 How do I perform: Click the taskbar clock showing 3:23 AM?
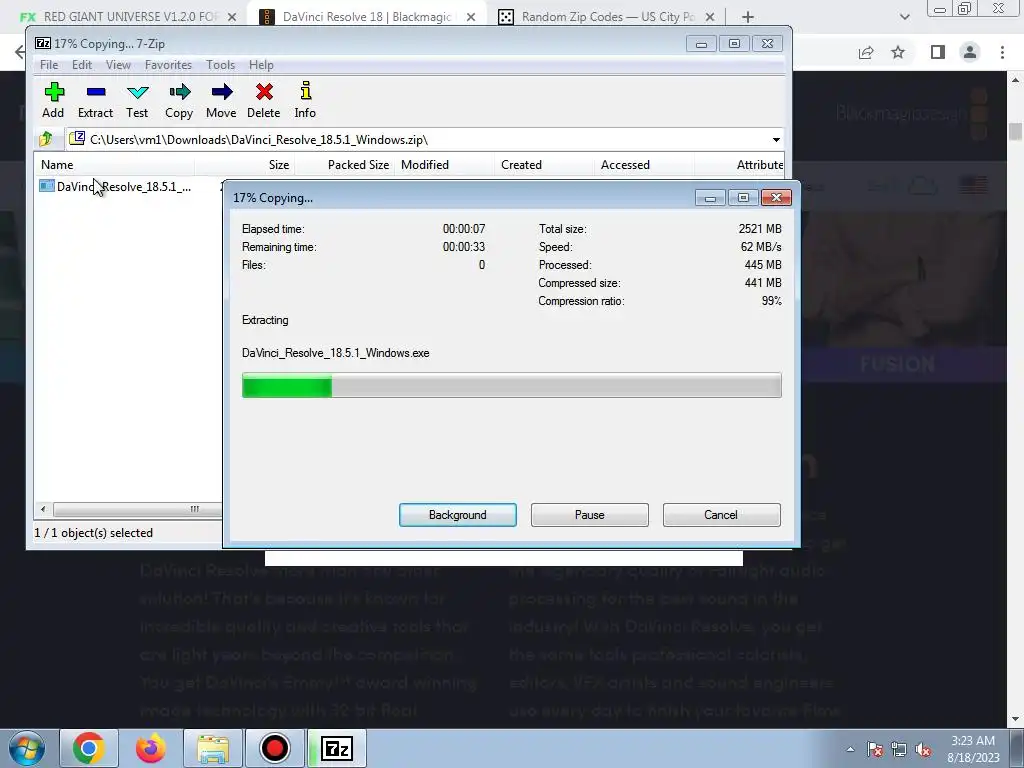[x=973, y=749]
